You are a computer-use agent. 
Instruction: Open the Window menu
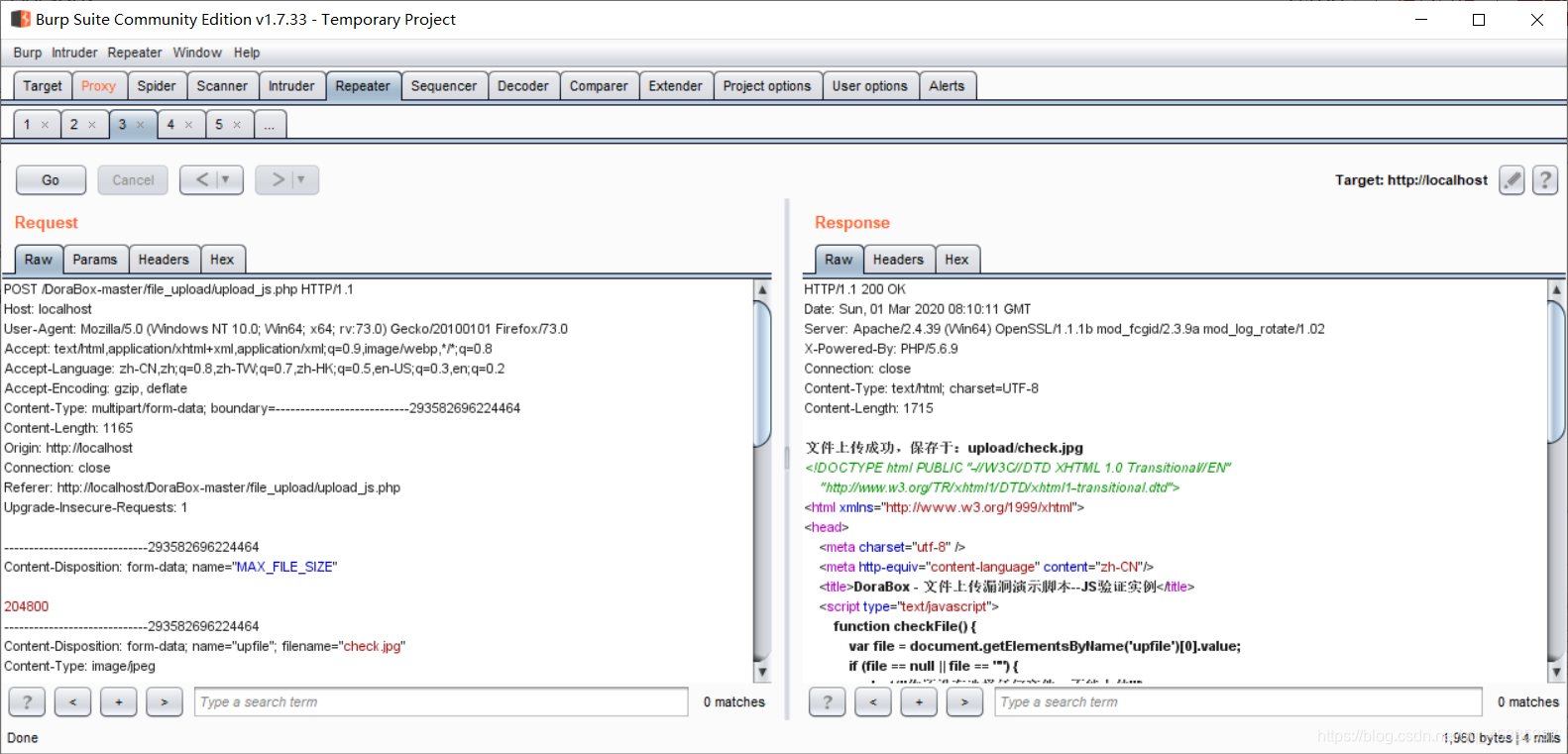click(x=197, y=53)
